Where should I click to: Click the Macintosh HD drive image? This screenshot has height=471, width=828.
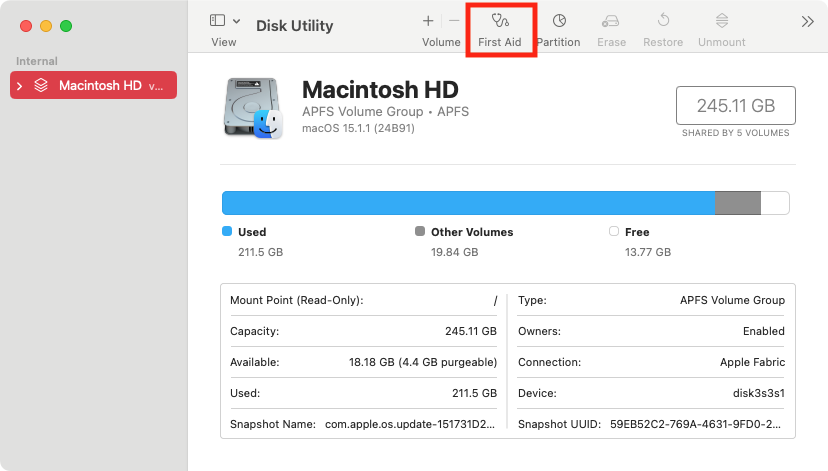point(253,108)
